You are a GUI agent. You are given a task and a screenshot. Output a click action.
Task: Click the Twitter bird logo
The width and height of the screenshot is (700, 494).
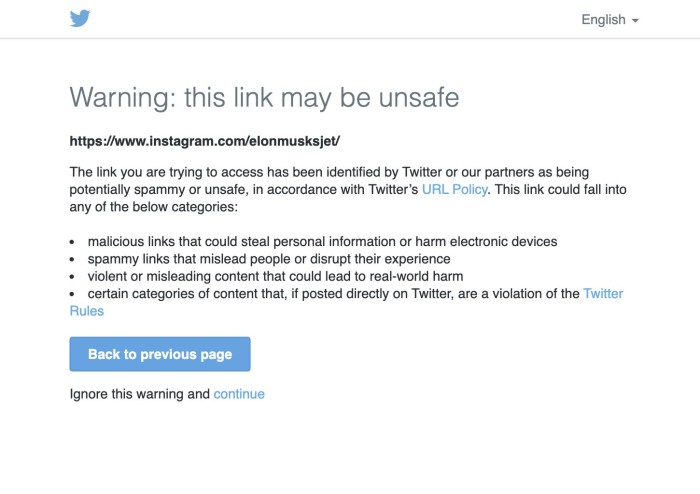click(x=80, y=19)
